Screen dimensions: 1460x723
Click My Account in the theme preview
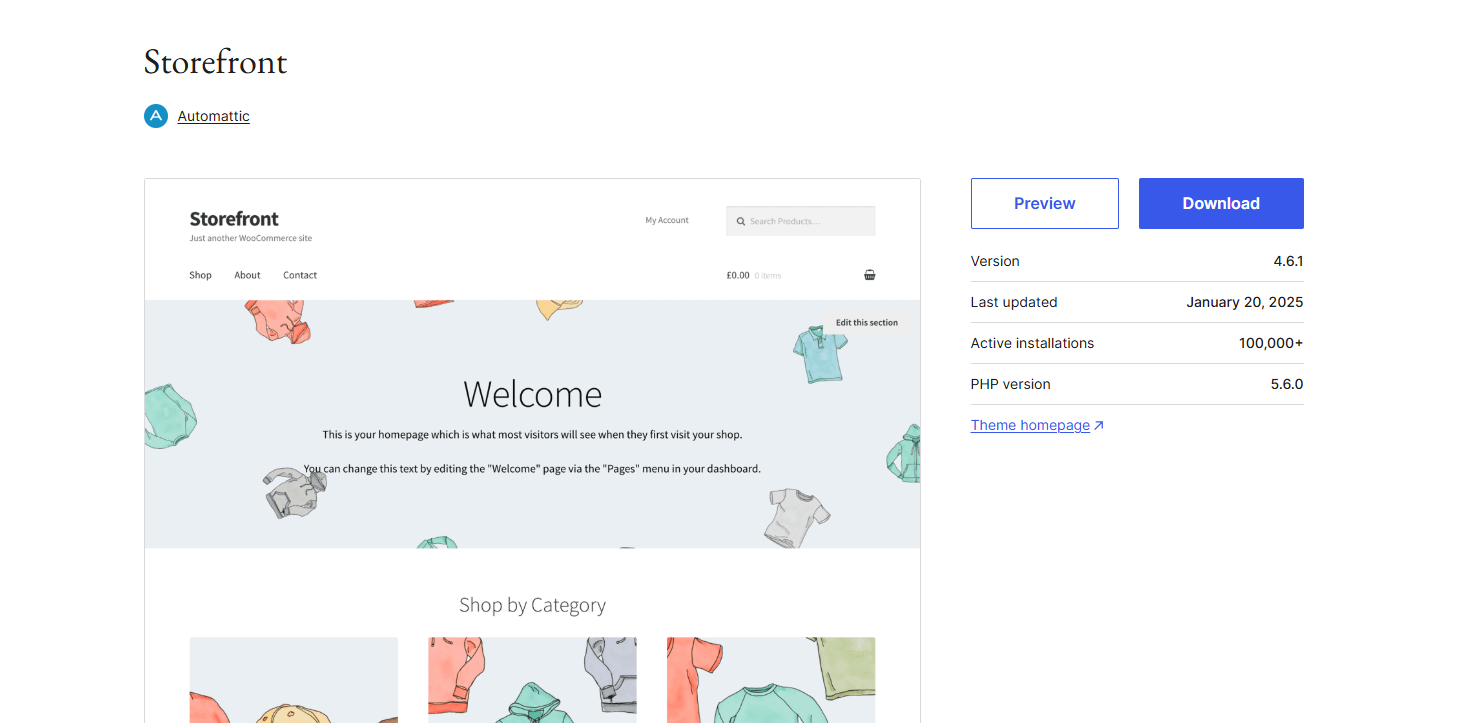point(667,220)
